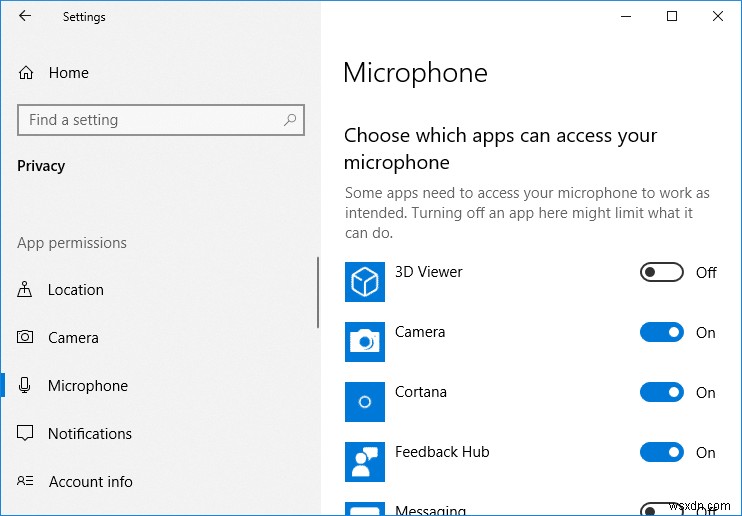Click the Microphone icon in sidebar
Image resolution: width=742 pixels, height=516 pixels.
[25, 385]
